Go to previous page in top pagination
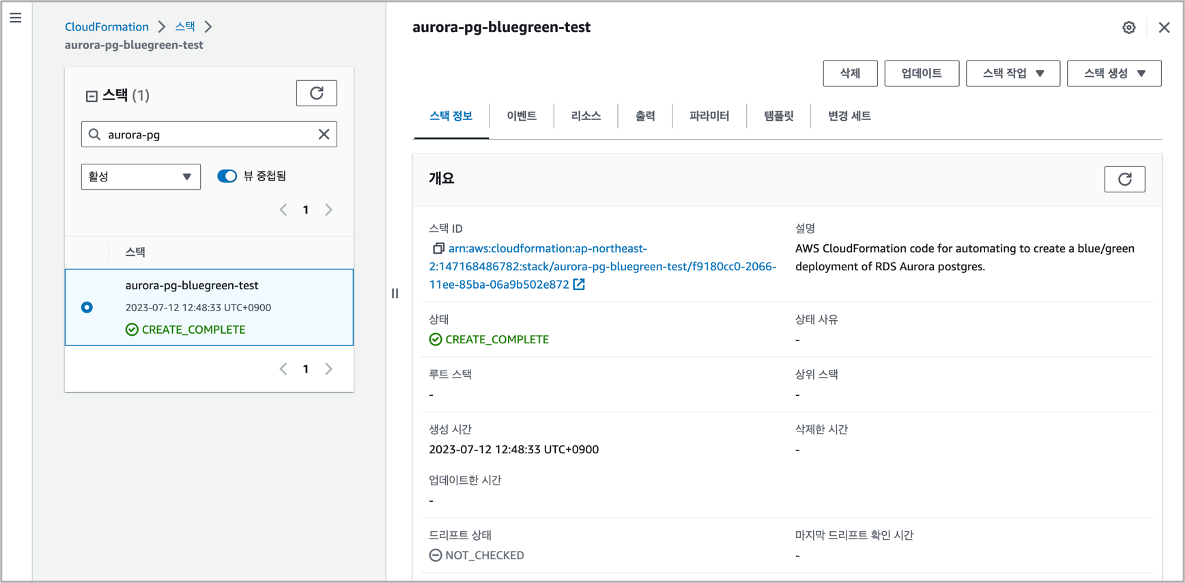Viewport: 1185px width, 583px height. click(x=283, y=209)
